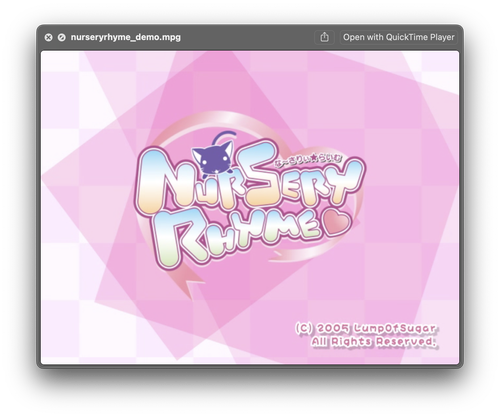
Task: Click the empty title bar area beside the filename
Action: (x=247, y=37)
